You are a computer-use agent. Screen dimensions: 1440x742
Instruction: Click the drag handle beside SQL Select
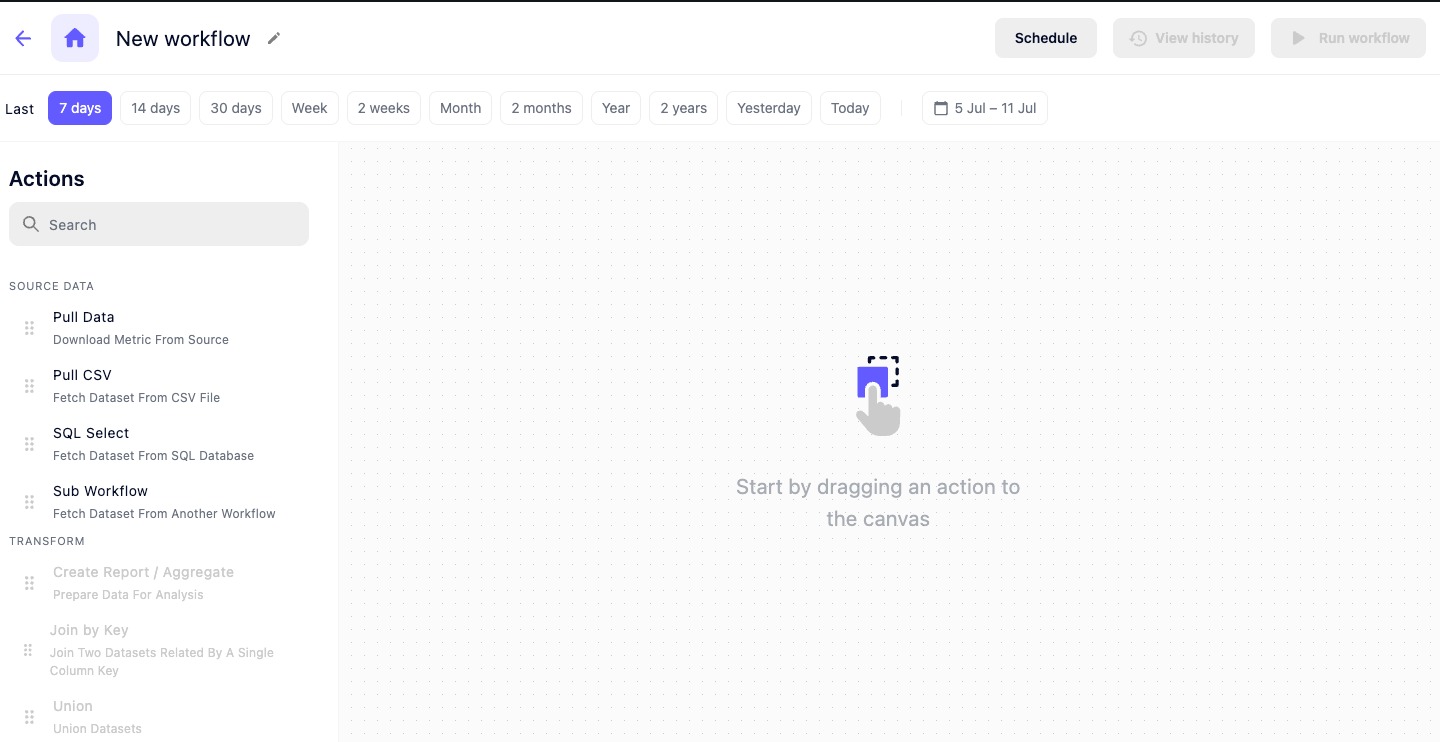pos(29,443)
